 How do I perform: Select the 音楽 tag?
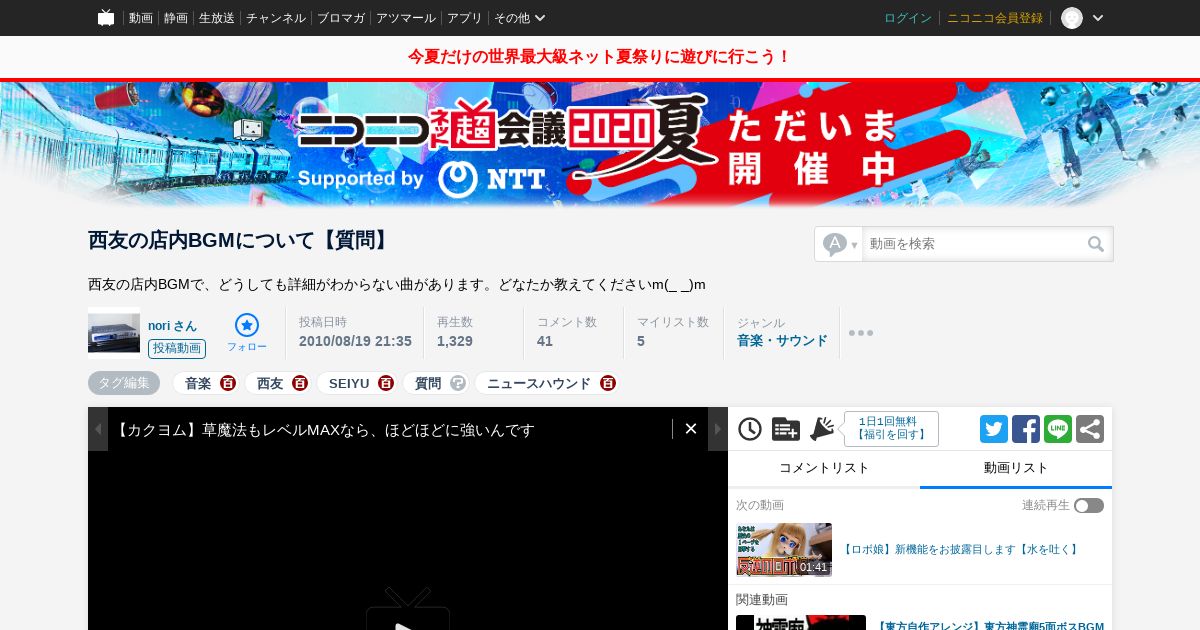pyautogui.click(x=198, y=383)
